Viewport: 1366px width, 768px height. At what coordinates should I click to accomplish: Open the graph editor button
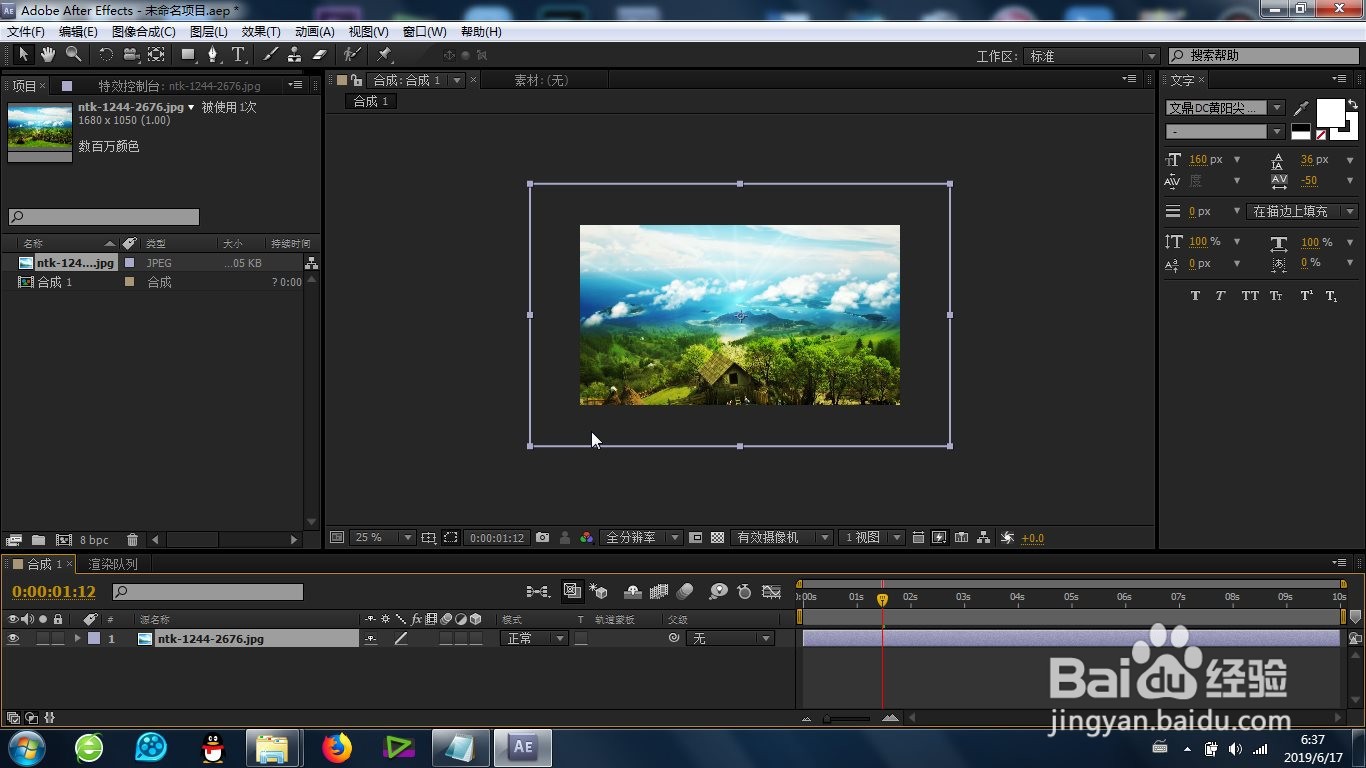point(771,592)
